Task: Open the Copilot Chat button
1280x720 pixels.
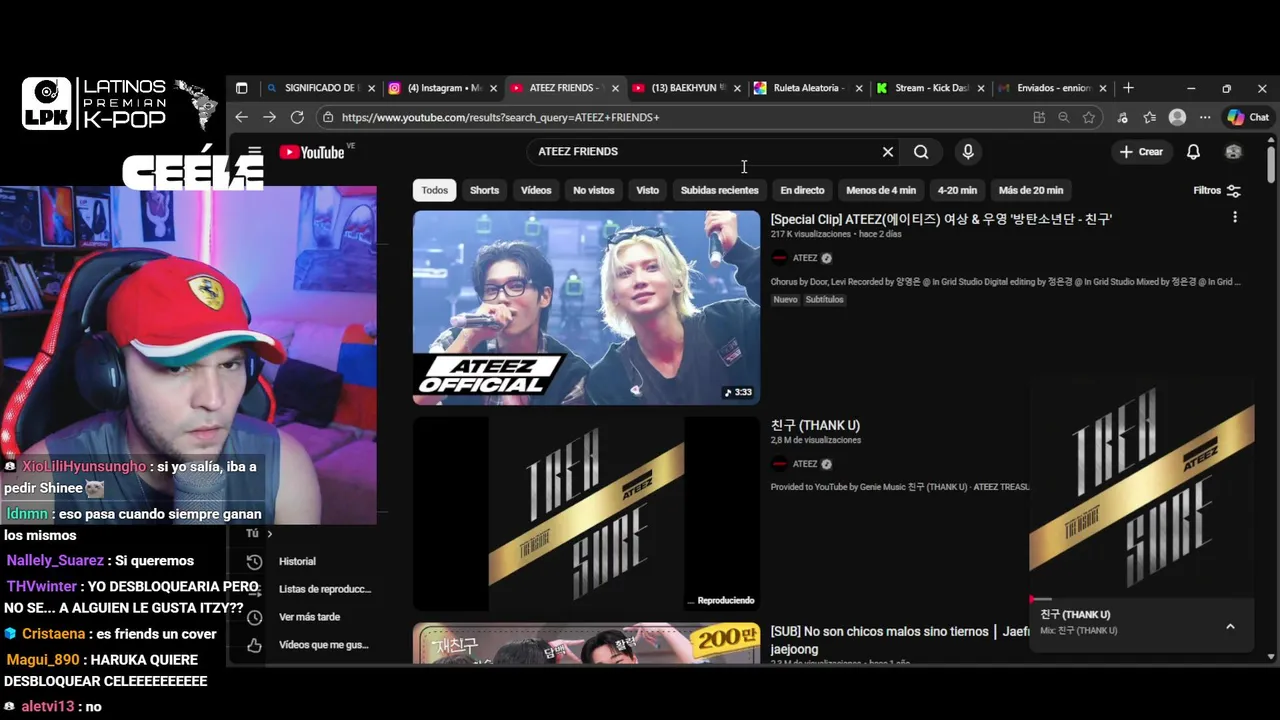Action: coord(1248,117)
